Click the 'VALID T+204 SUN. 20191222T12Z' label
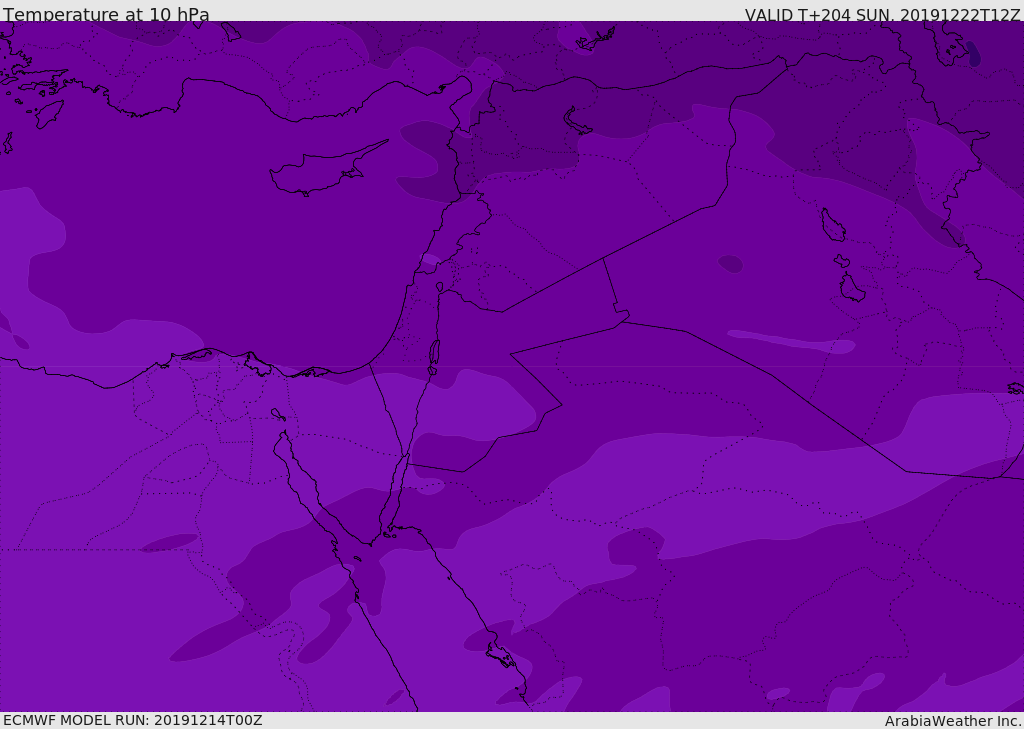 882,15
